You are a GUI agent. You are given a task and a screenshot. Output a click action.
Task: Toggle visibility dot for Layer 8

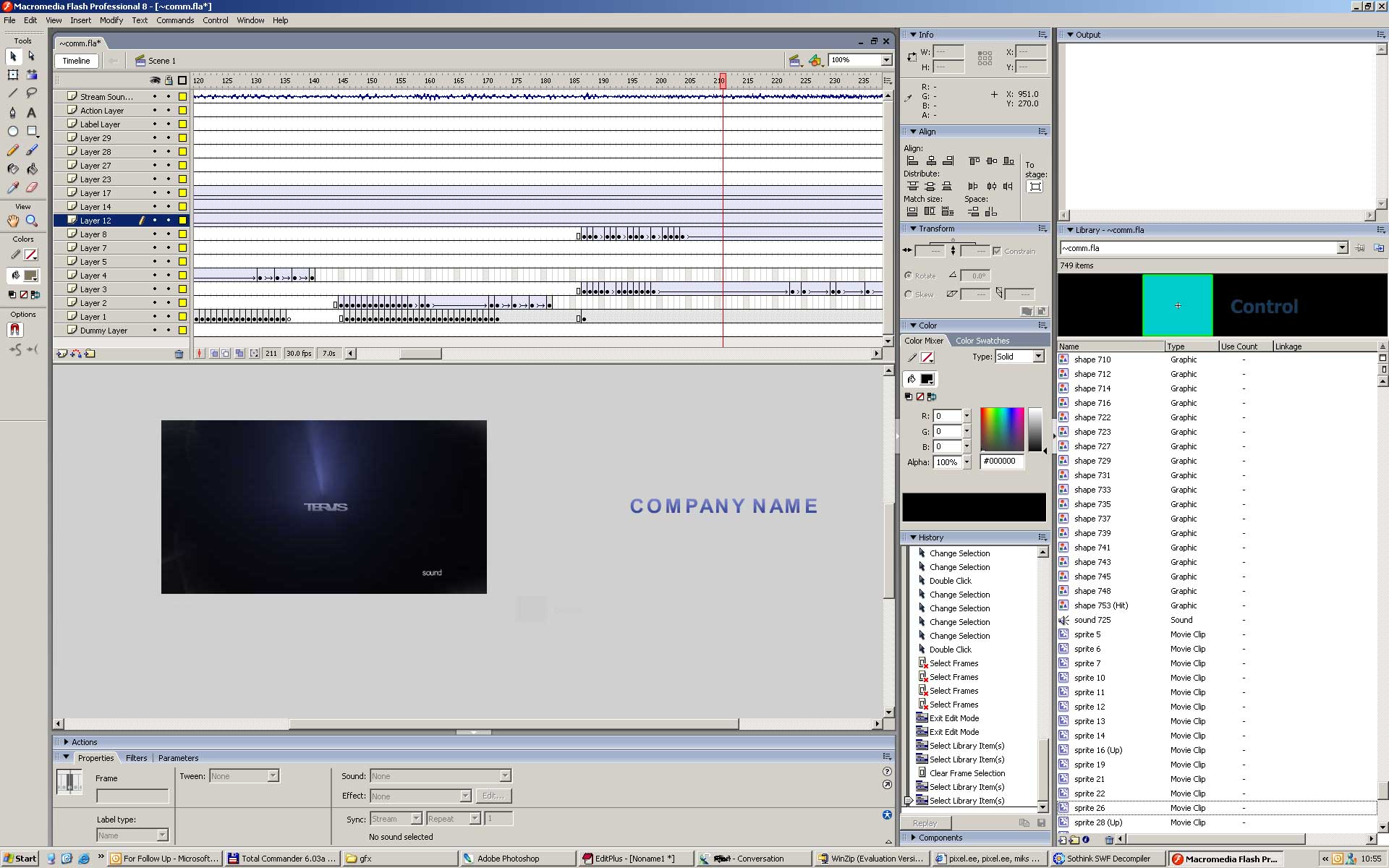click(x=154, y=234)
